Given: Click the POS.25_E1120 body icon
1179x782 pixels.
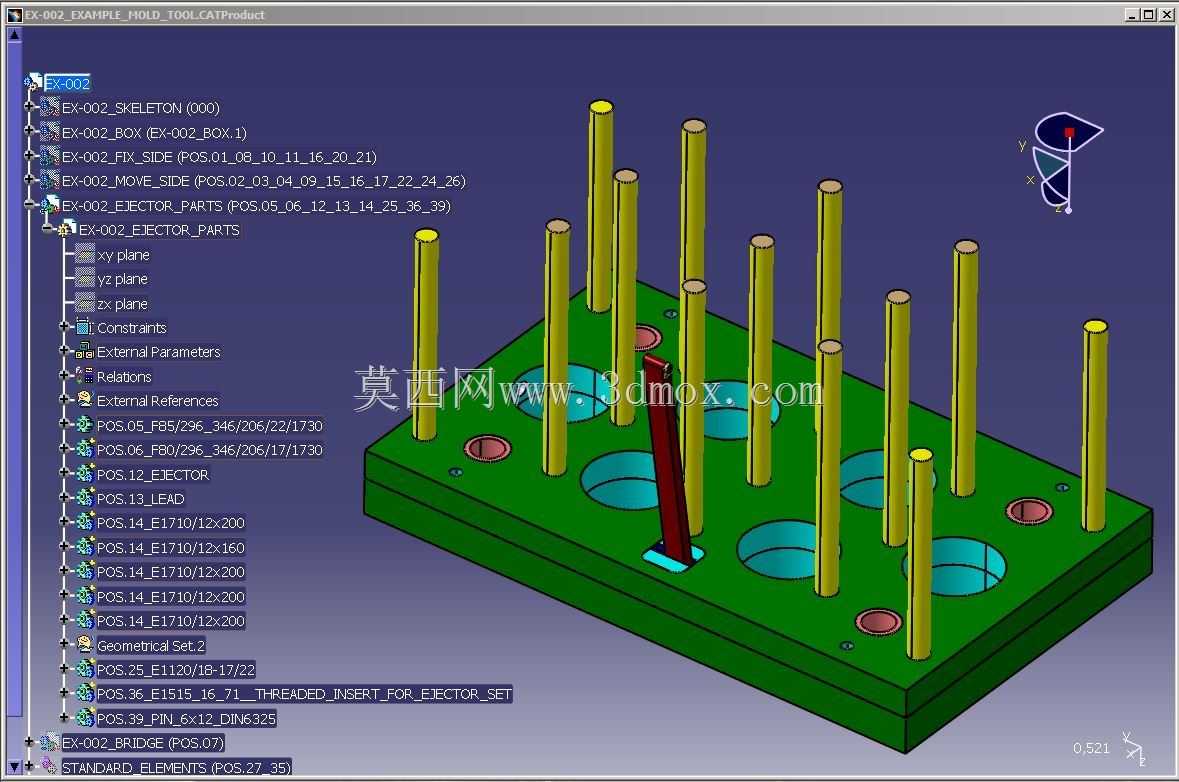Looking at the screenshot, I should coord(85,668).
